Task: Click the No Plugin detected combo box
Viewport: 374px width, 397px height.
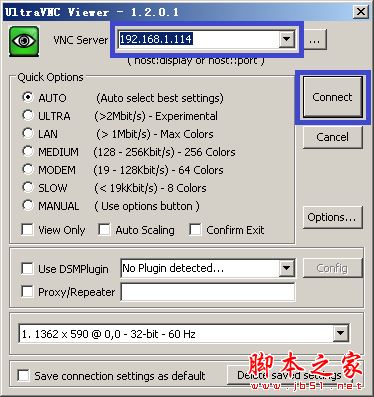Action: click(x=208, y=268)
